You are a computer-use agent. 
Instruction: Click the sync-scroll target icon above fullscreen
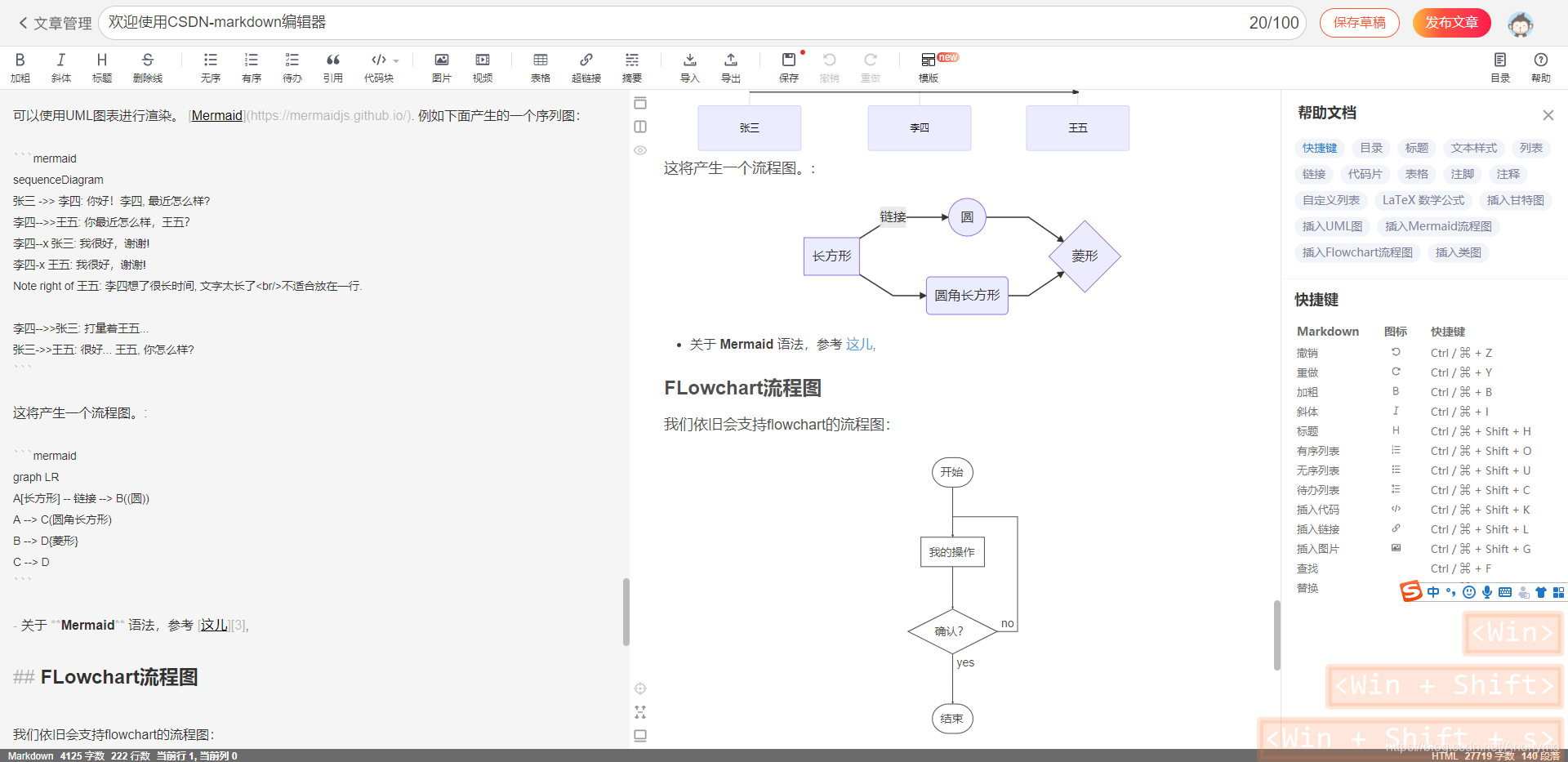(640, 688)
